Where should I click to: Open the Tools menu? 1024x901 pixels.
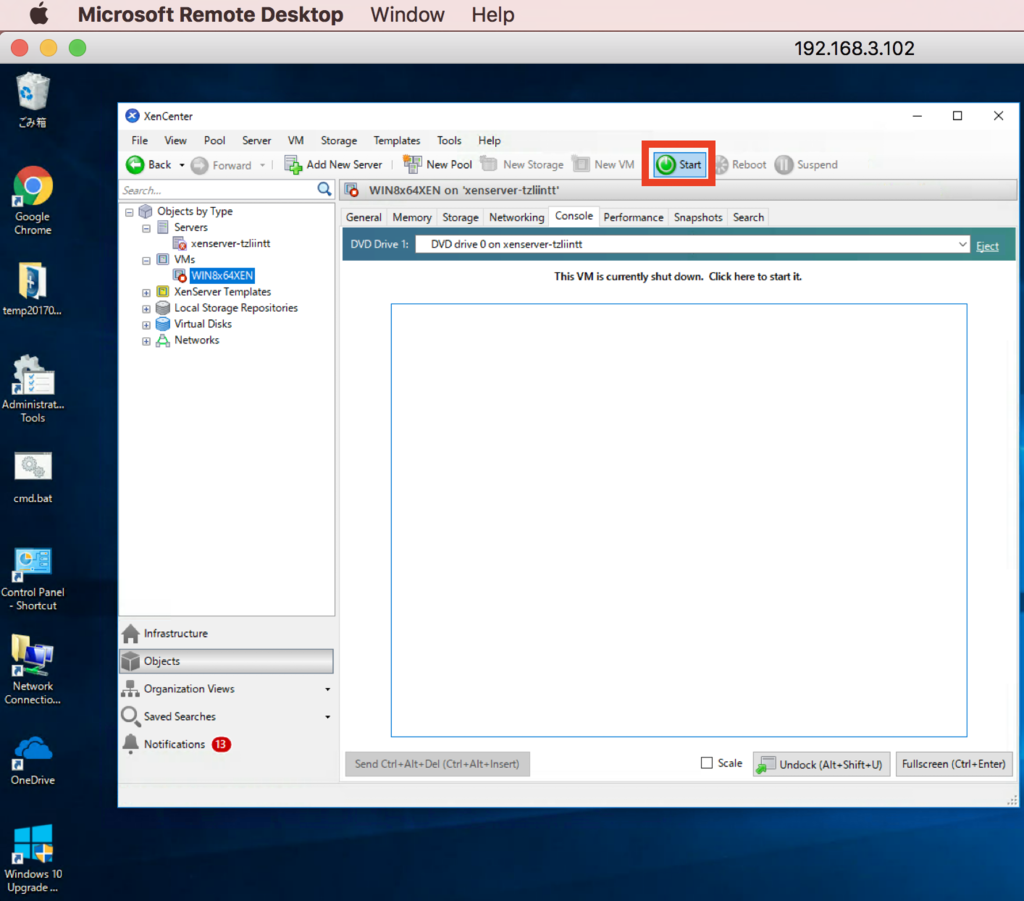click(449, 140)
